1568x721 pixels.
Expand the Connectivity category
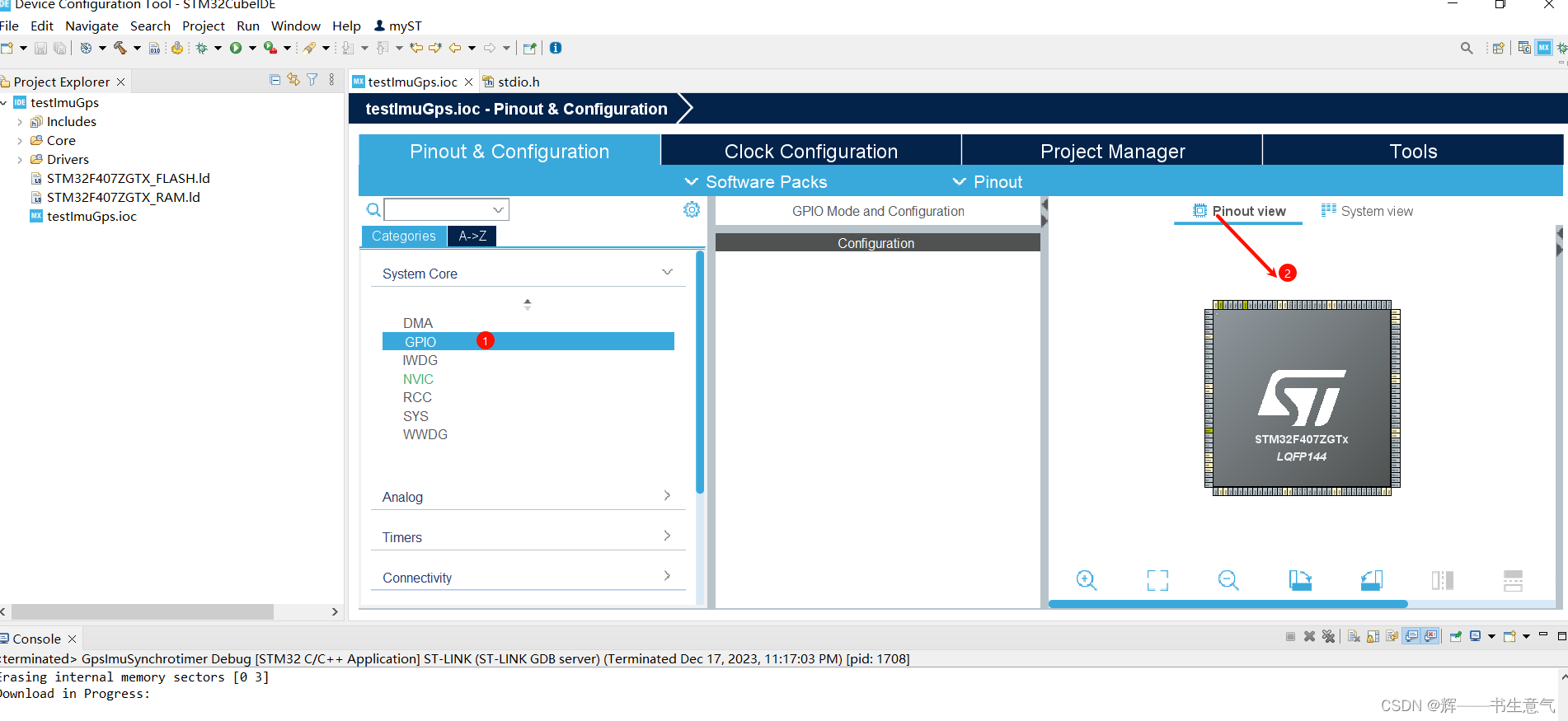[x=667, y=576]
